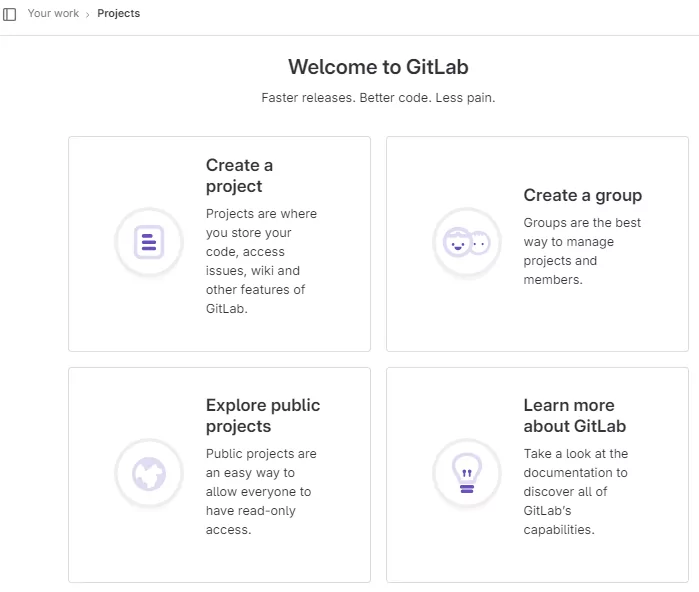Toggle the sidebar panel icon
The height and width of the screenshot is (592, 699).
[10, 14]
